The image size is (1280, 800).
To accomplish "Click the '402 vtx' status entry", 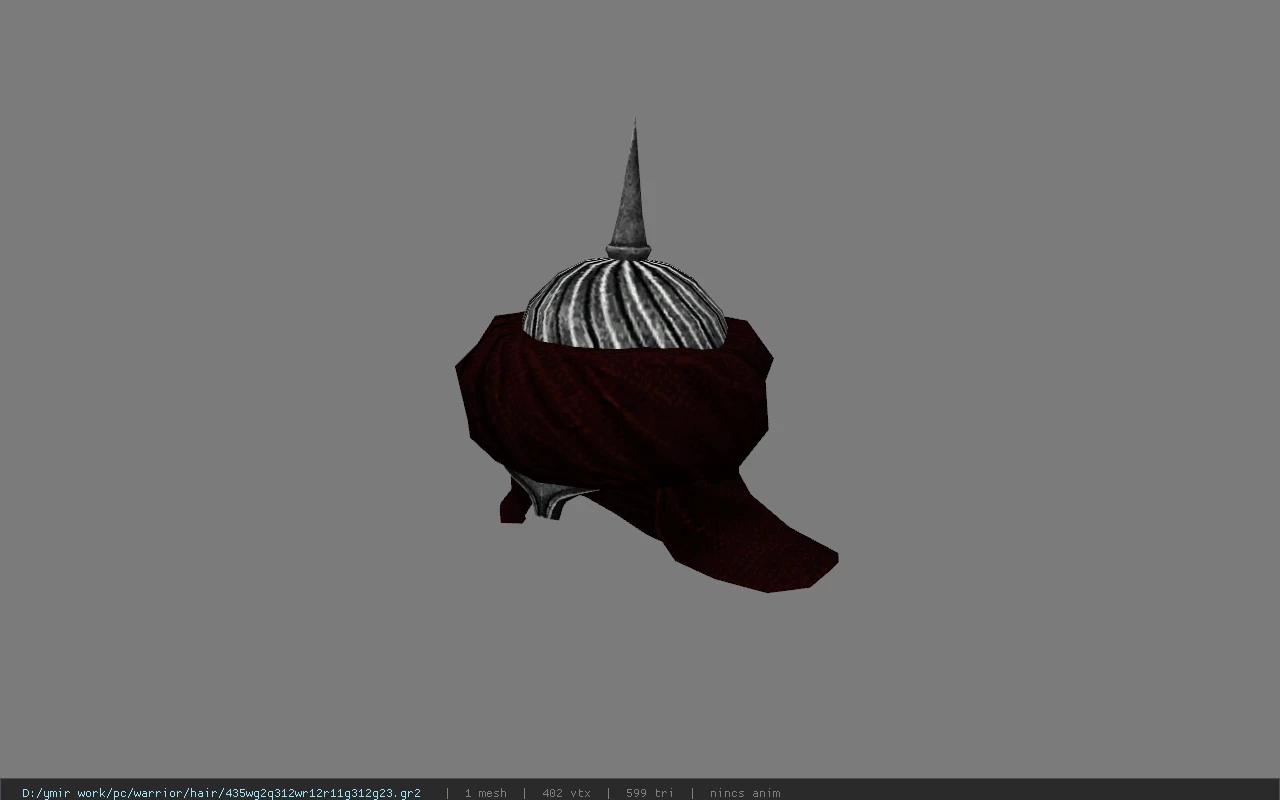I will (566, 793).
